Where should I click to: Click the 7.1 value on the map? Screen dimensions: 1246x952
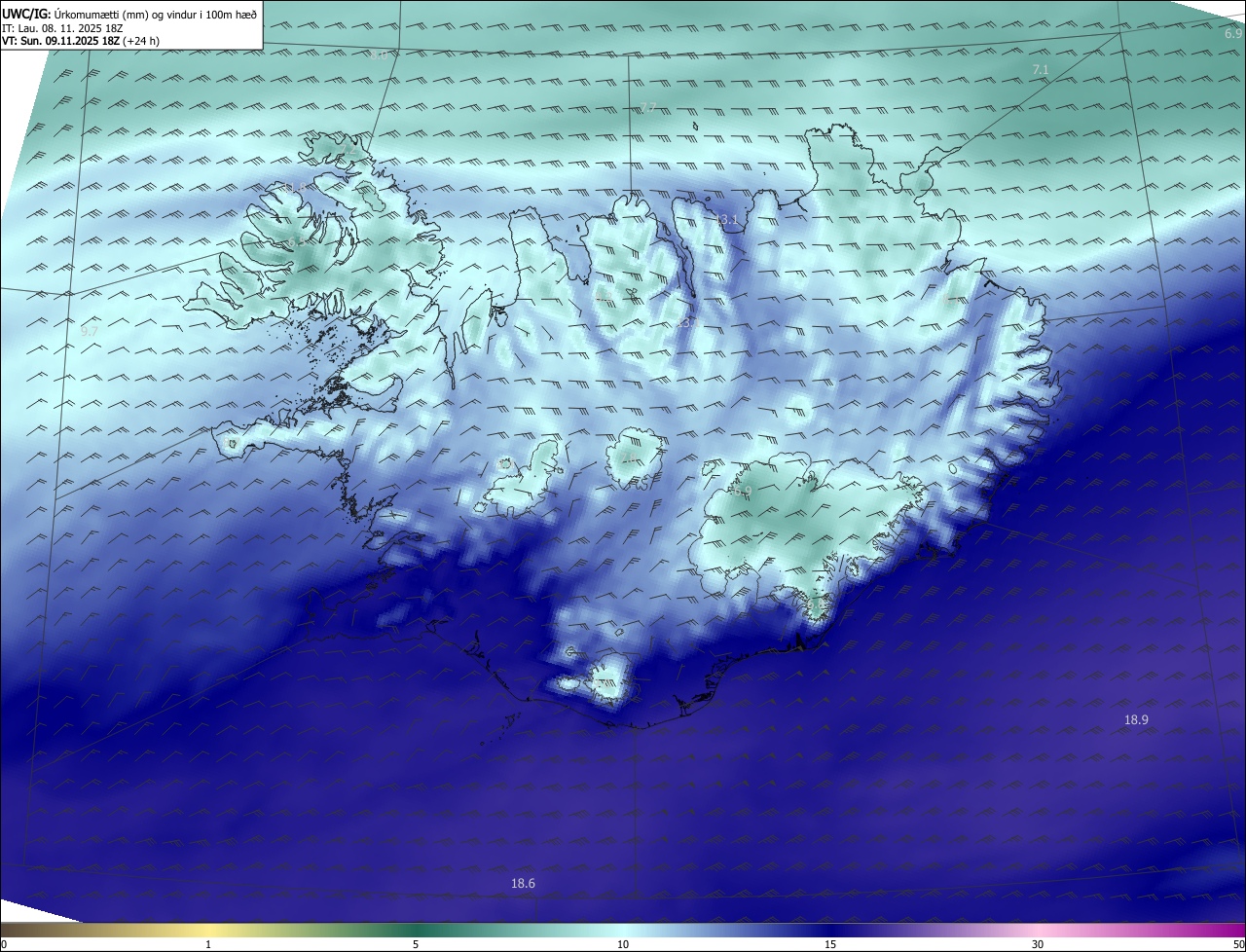tap(1040, 70)
